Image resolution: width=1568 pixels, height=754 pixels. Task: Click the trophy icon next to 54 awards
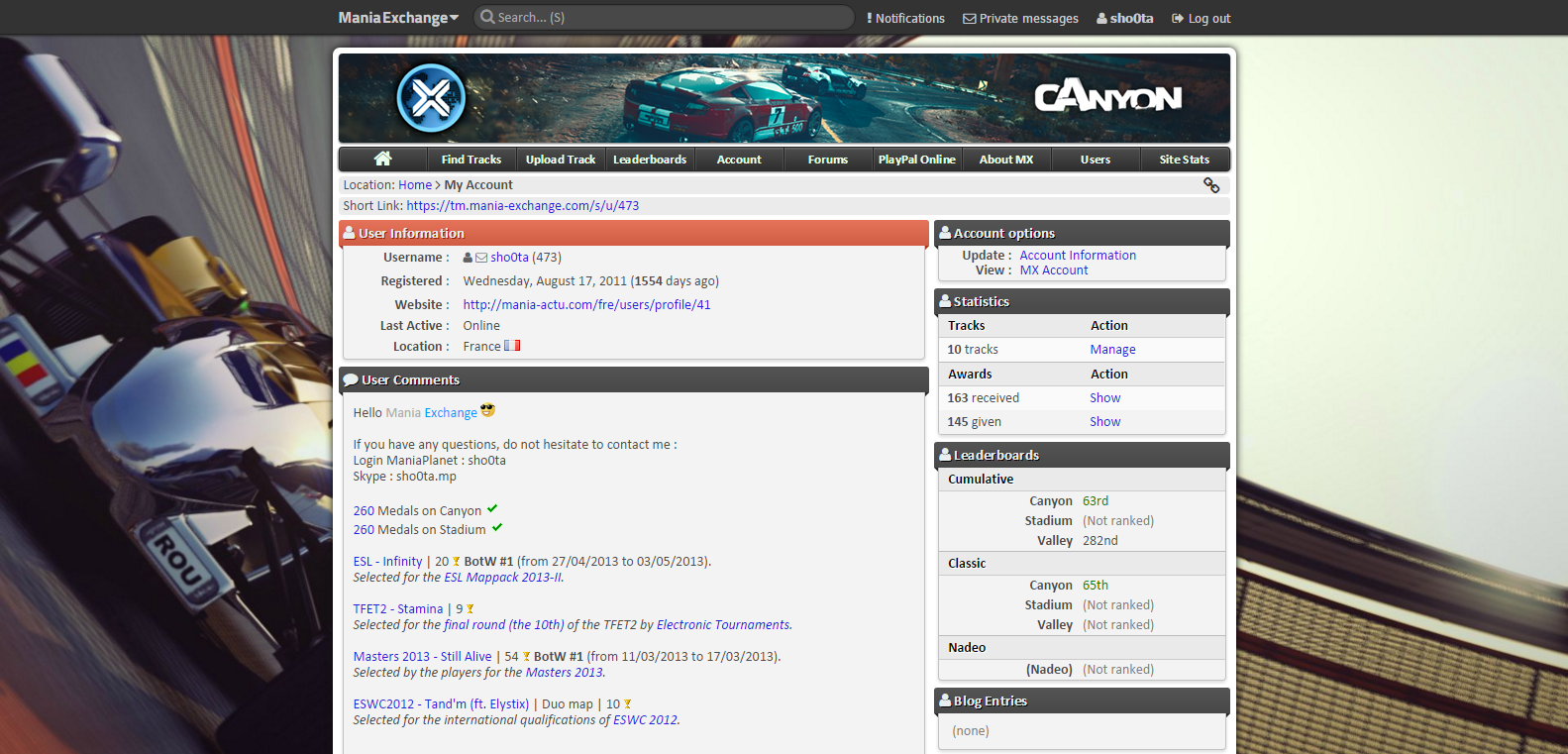click(x=527, y=657)
